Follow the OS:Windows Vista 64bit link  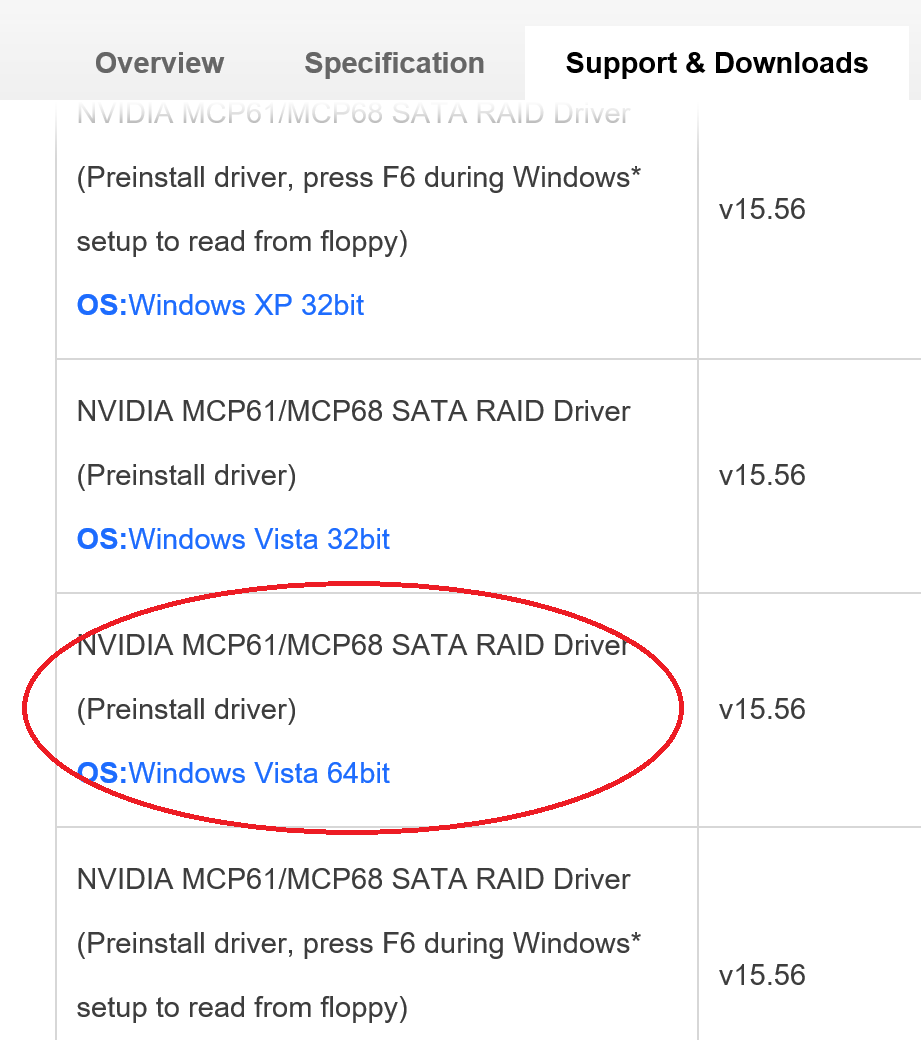coord(233,773)
